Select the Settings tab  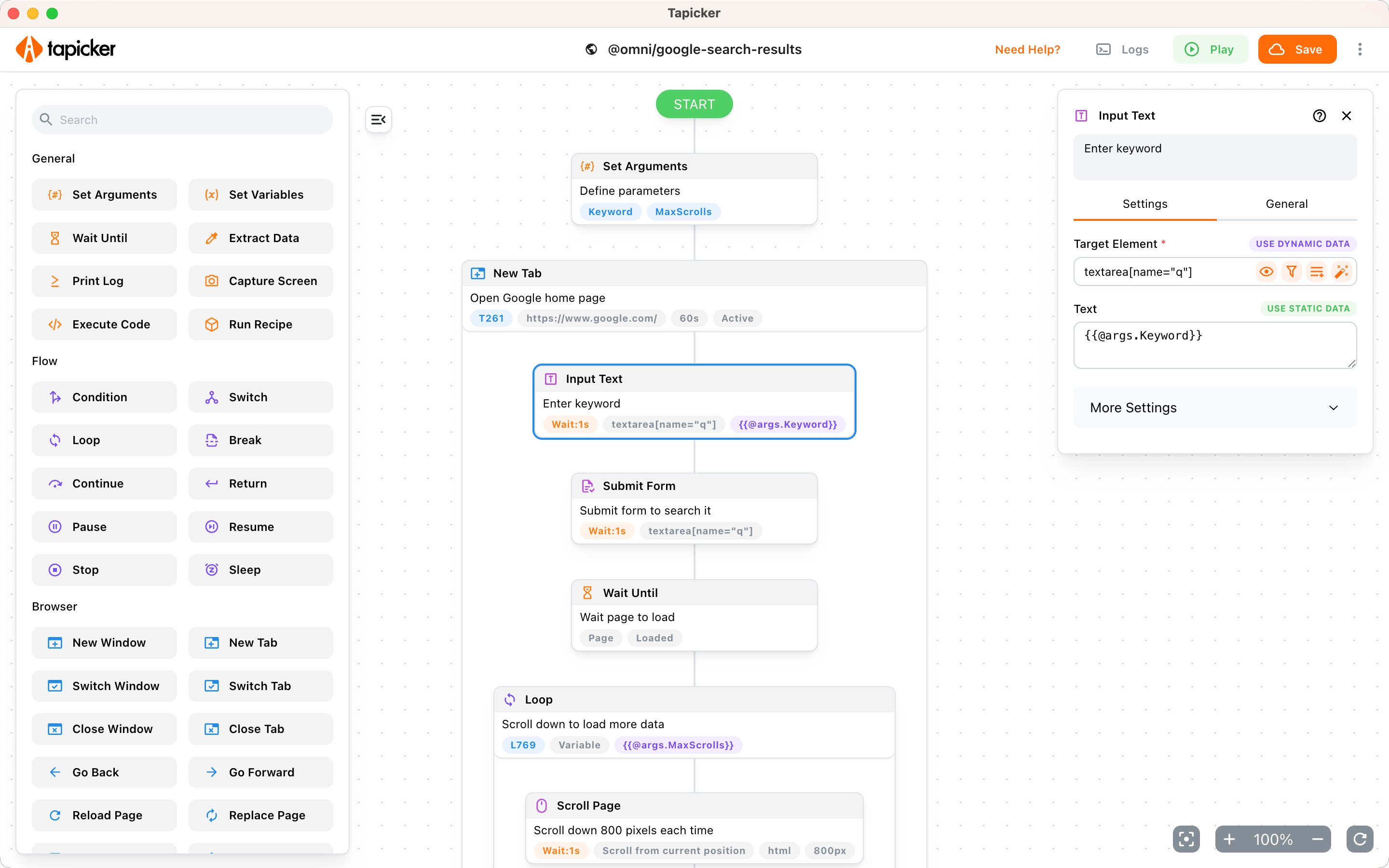pos(1144,204)
